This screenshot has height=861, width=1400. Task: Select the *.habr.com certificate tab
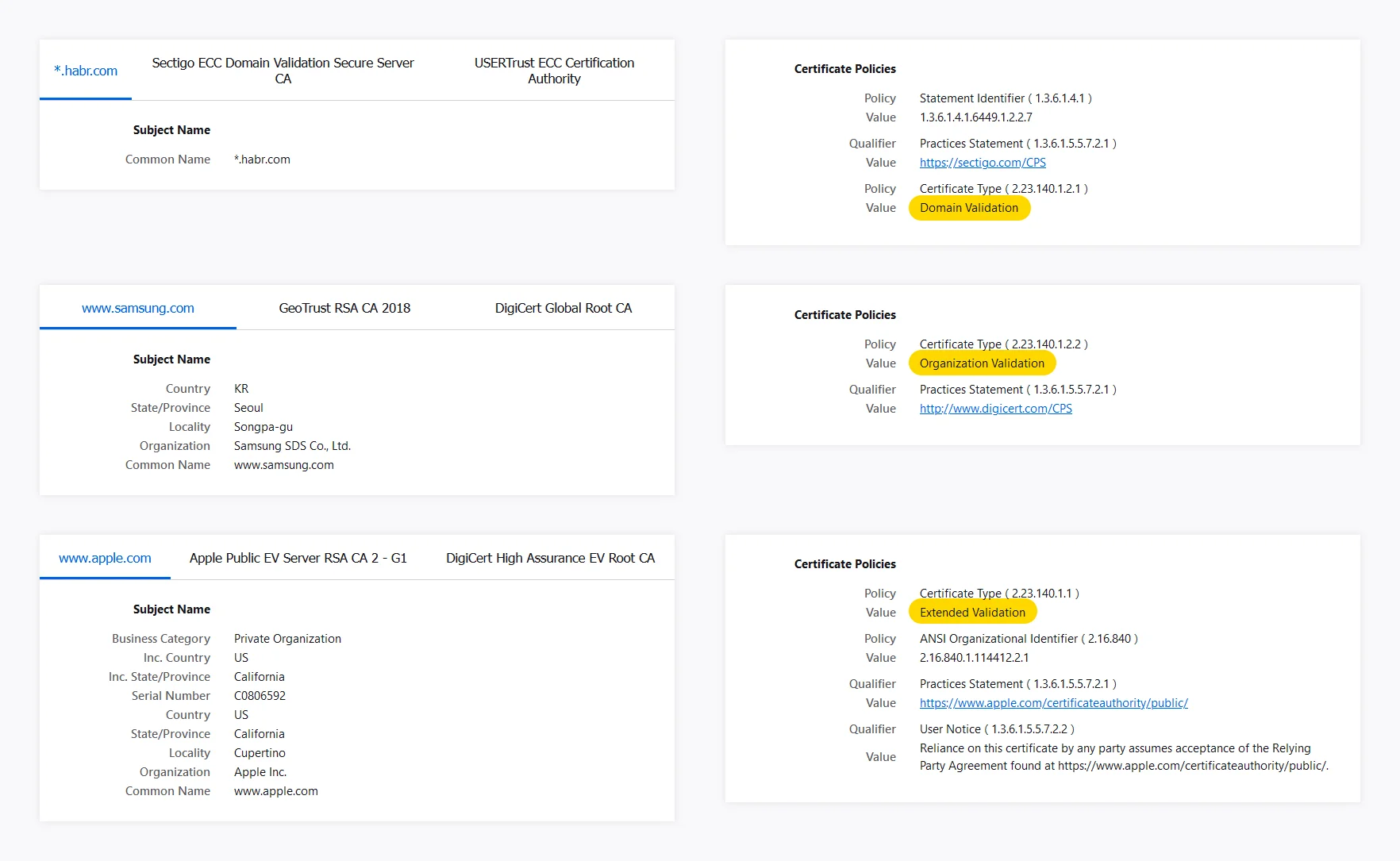click(86, 71)
